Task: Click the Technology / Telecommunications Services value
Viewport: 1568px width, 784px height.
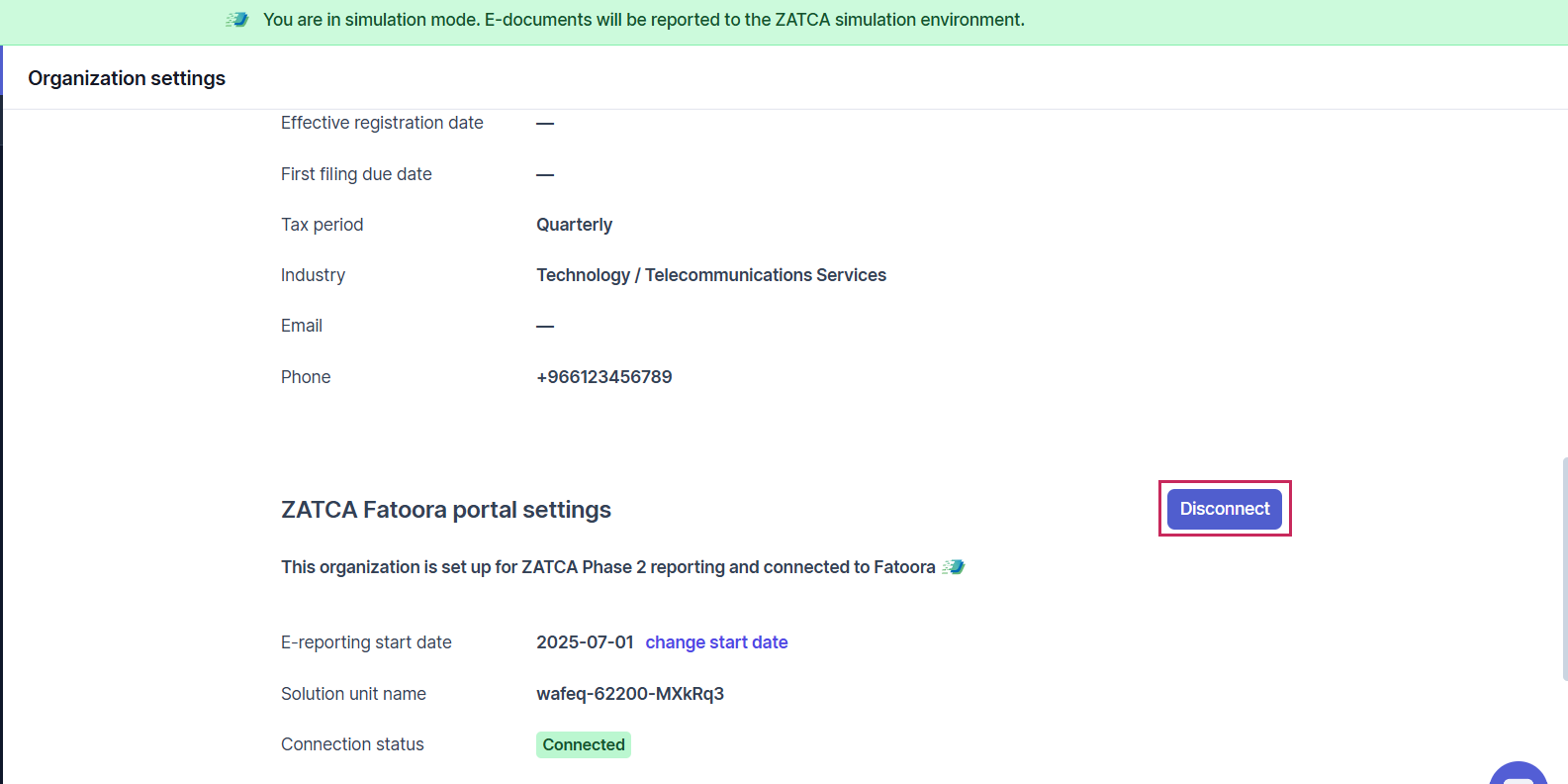Action: (711, 275)
